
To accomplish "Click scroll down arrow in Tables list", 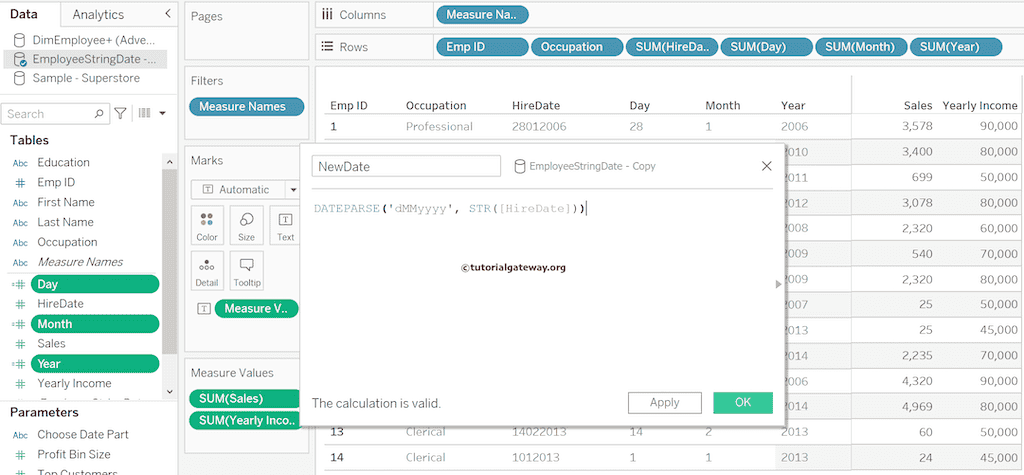I will coord(169,391).
